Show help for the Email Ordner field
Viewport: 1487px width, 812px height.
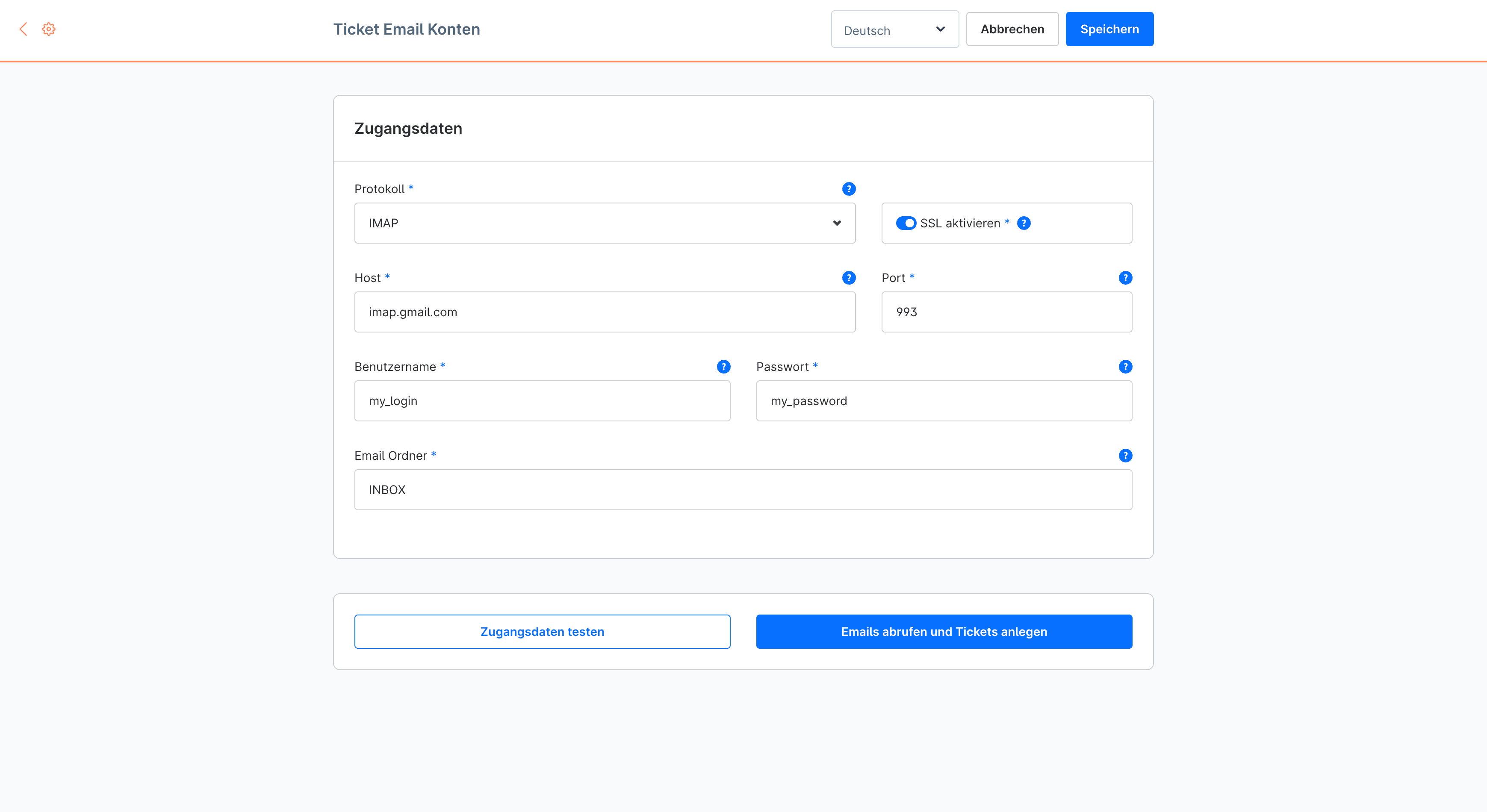tap(1125, 456)
